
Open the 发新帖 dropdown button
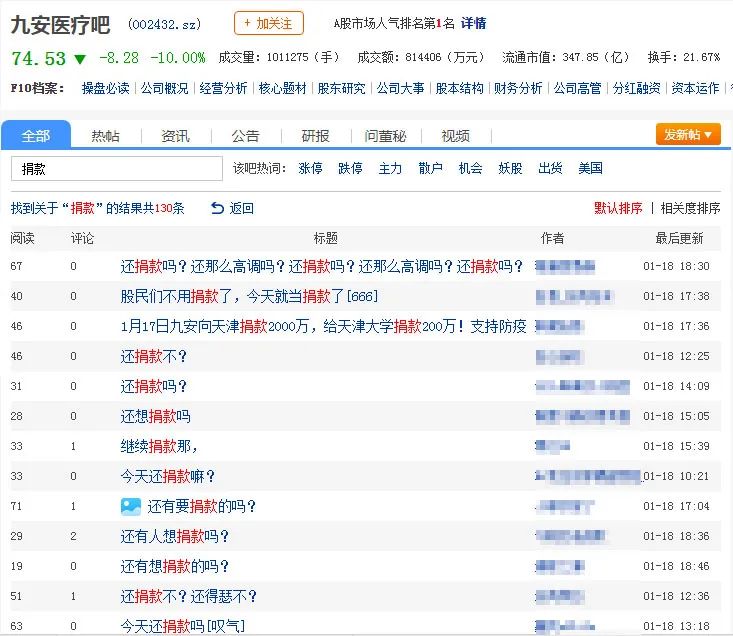(688, 135)
